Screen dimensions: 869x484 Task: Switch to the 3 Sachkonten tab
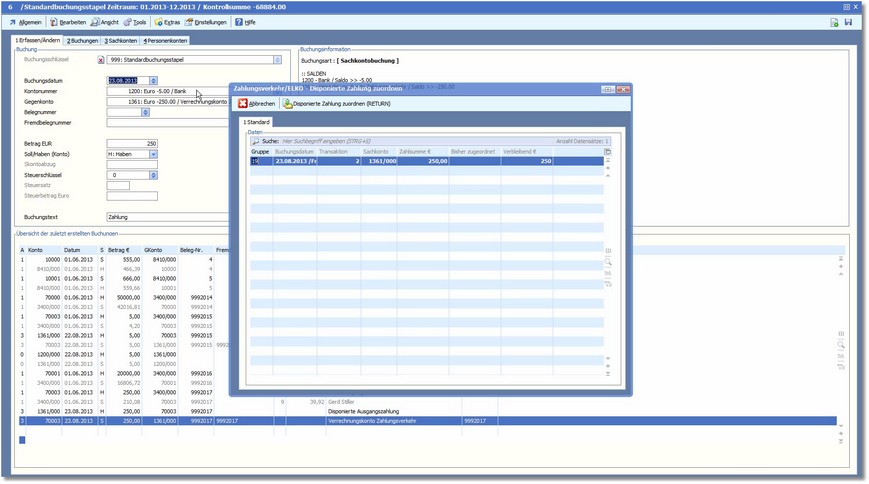point(120,40)
